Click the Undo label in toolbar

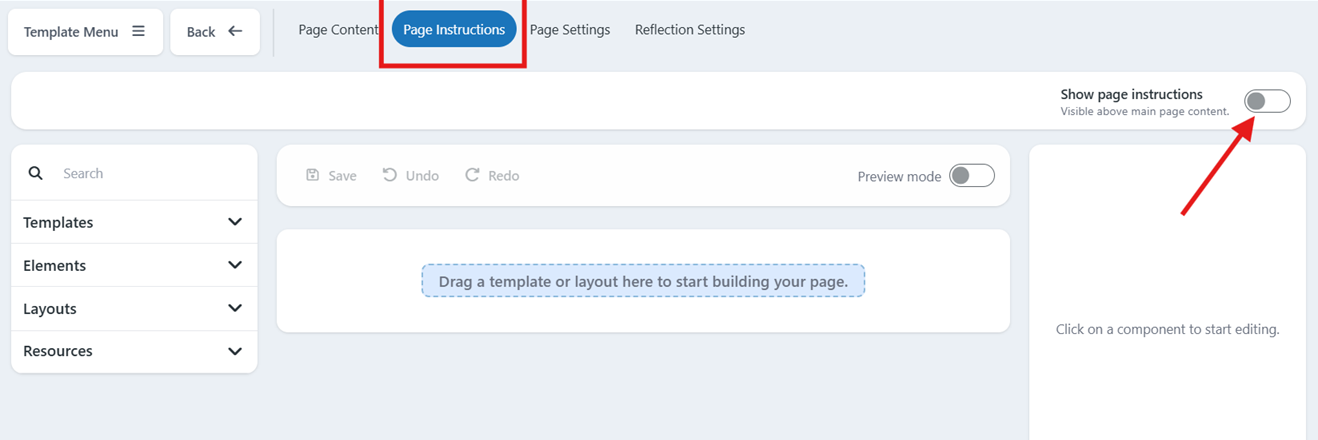click(422, 176)
